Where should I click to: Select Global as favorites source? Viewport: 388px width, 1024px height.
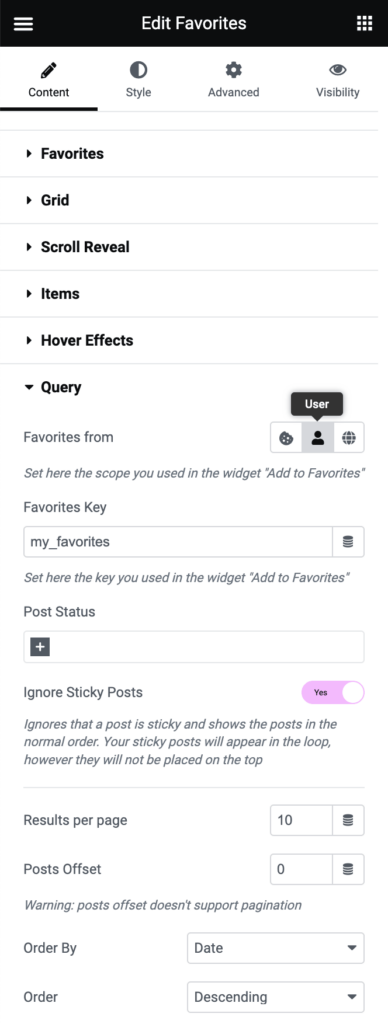click(x=349, y=438)
